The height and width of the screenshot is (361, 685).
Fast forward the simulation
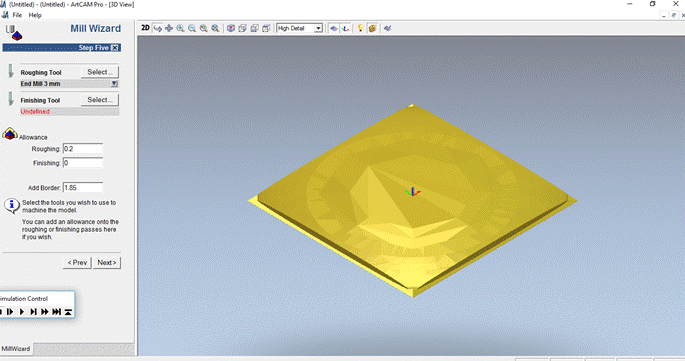(45, 312)
